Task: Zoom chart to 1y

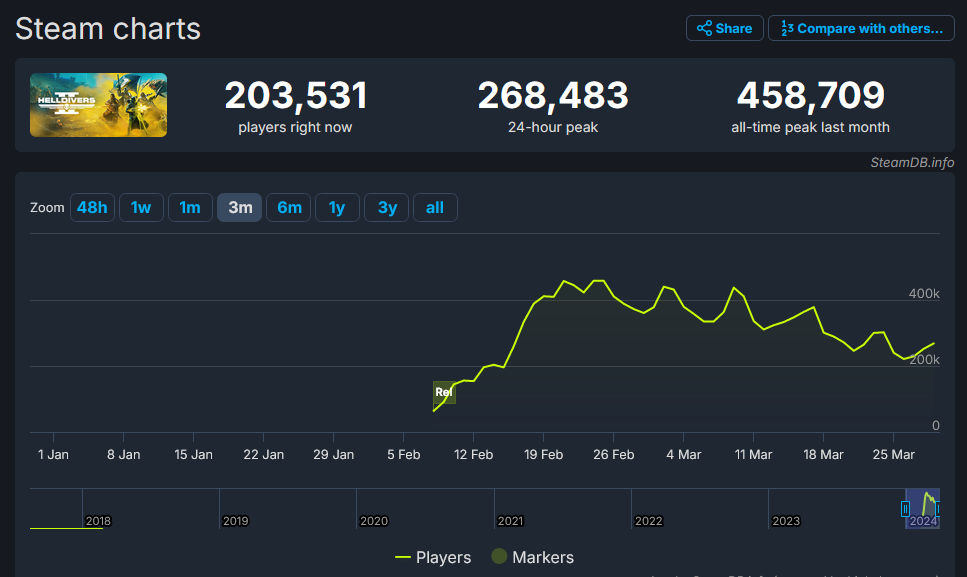Action: (x=337, y=207)
